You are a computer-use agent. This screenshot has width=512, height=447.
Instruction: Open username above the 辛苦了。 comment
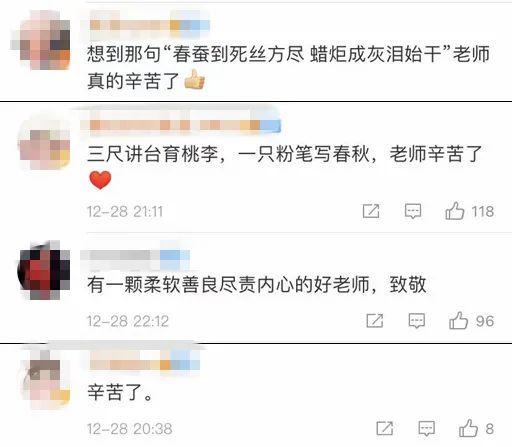point(144,364)
